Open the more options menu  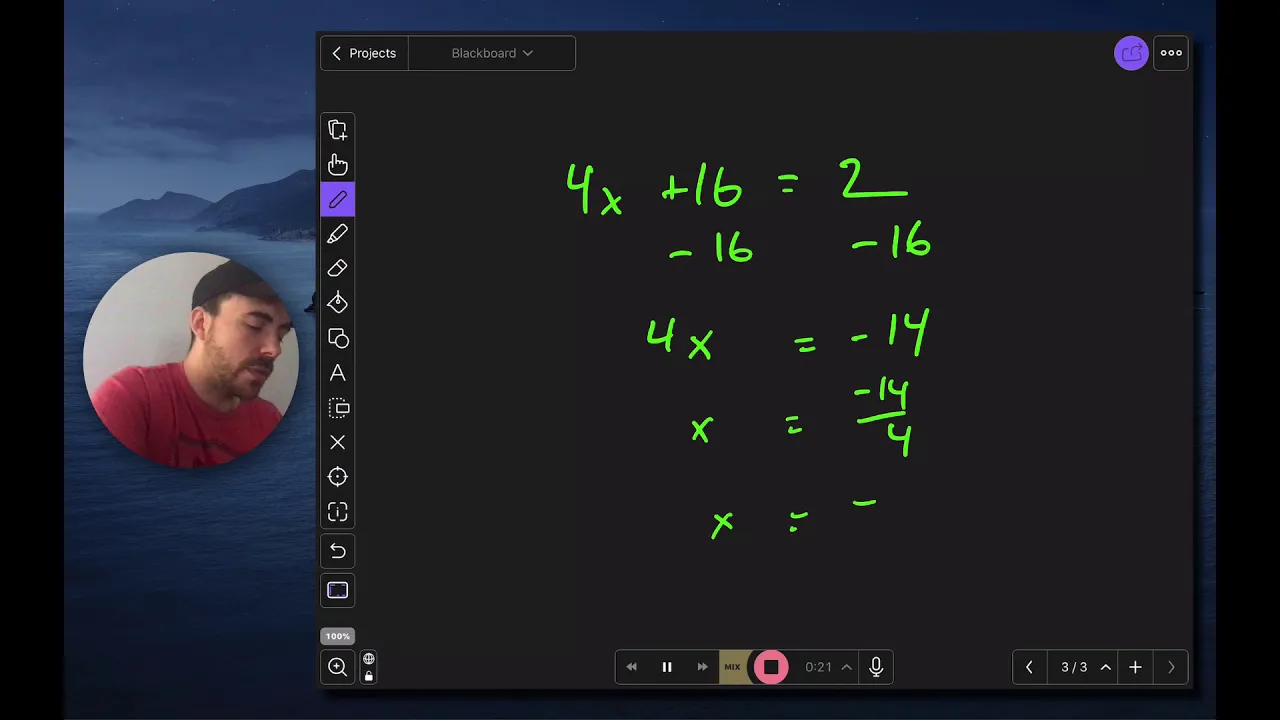click(1171, 53)
